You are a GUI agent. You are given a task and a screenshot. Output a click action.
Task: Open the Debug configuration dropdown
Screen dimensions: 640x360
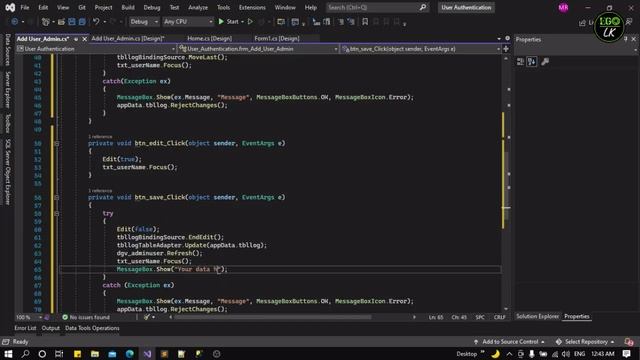point(144,22)
